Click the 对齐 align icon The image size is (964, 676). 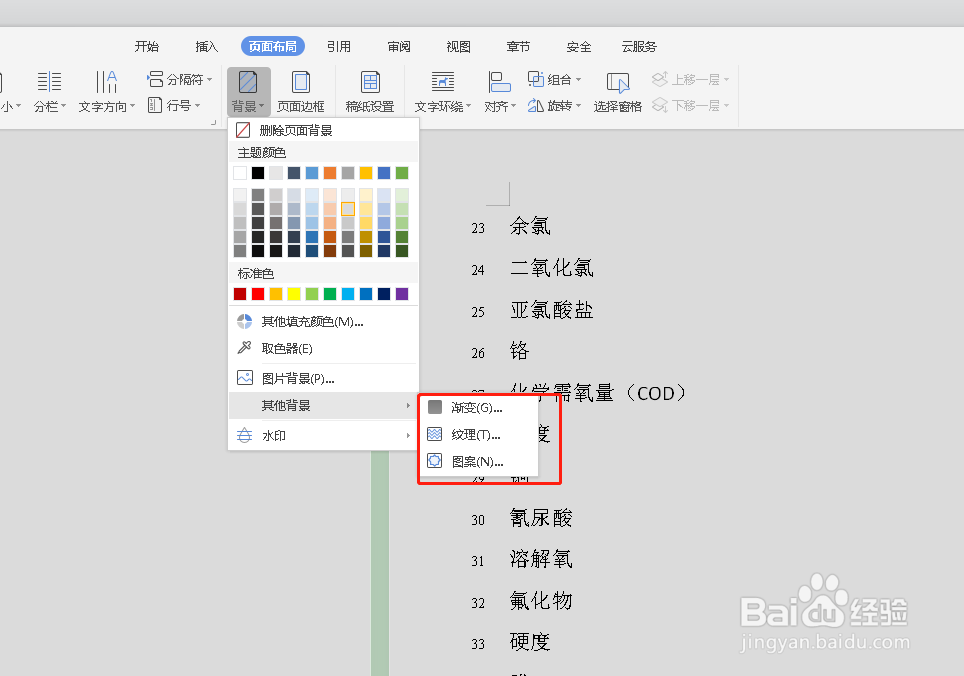point(499,81)
